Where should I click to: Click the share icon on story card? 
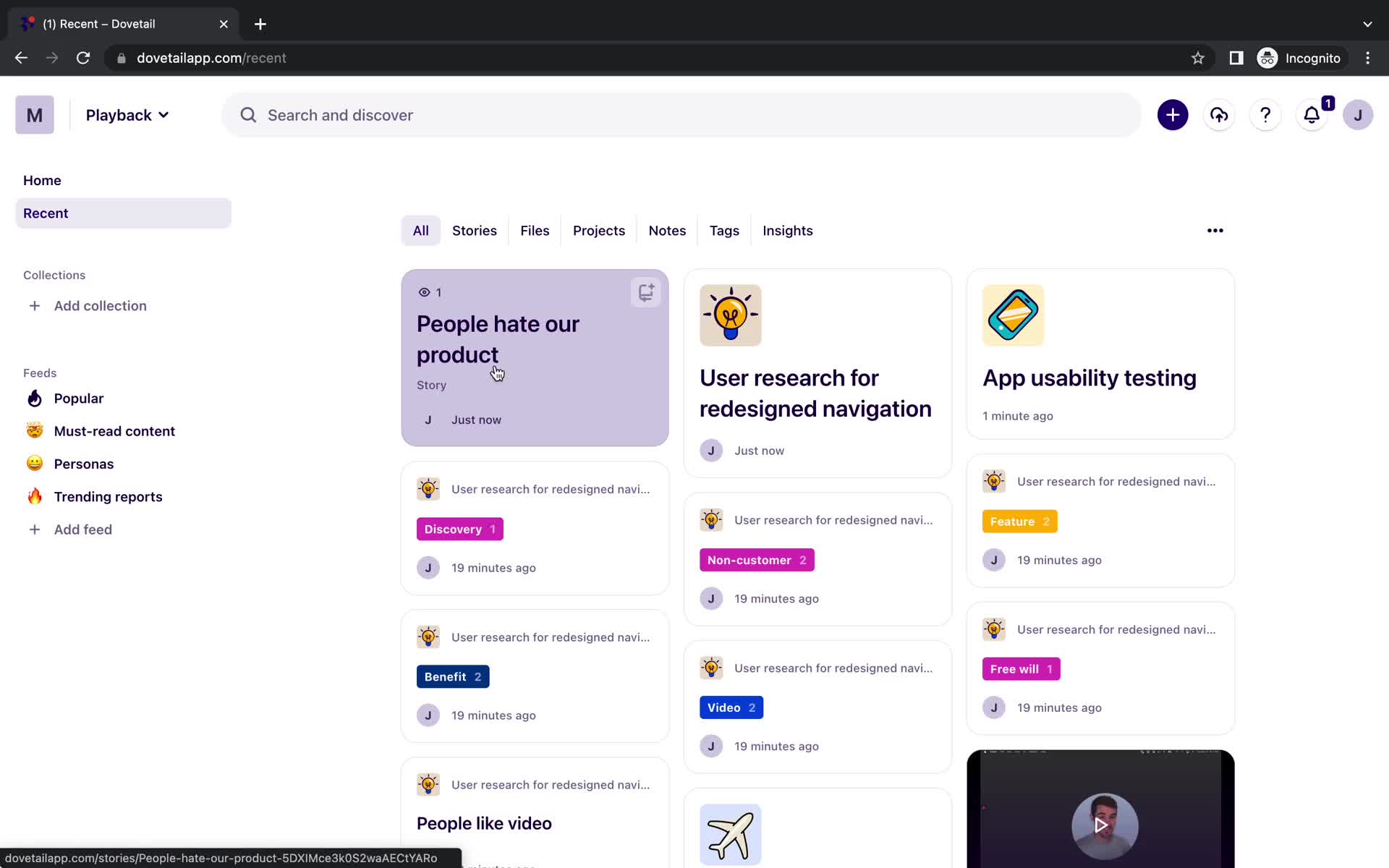coord(644,292)
